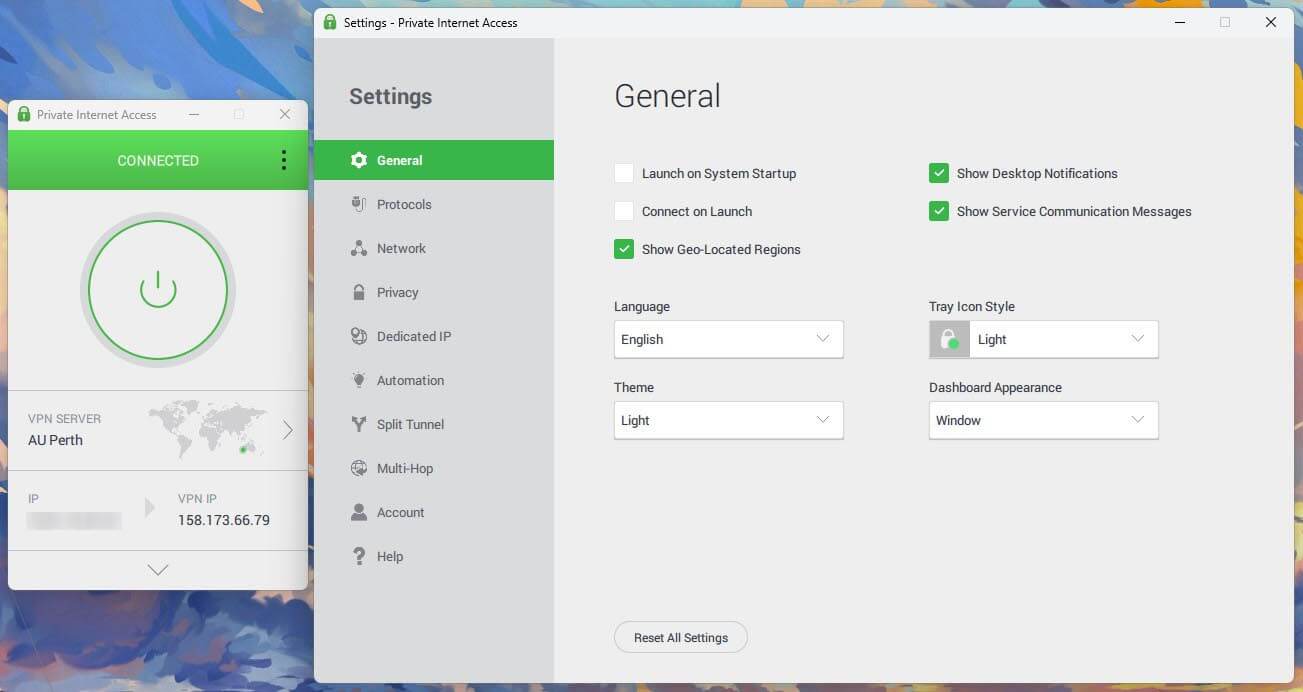Open the Dashboard Appearance dropdown showing Window
Image resolution: width=1303 pixels, height=692 pixels.
click(1044, 420)
